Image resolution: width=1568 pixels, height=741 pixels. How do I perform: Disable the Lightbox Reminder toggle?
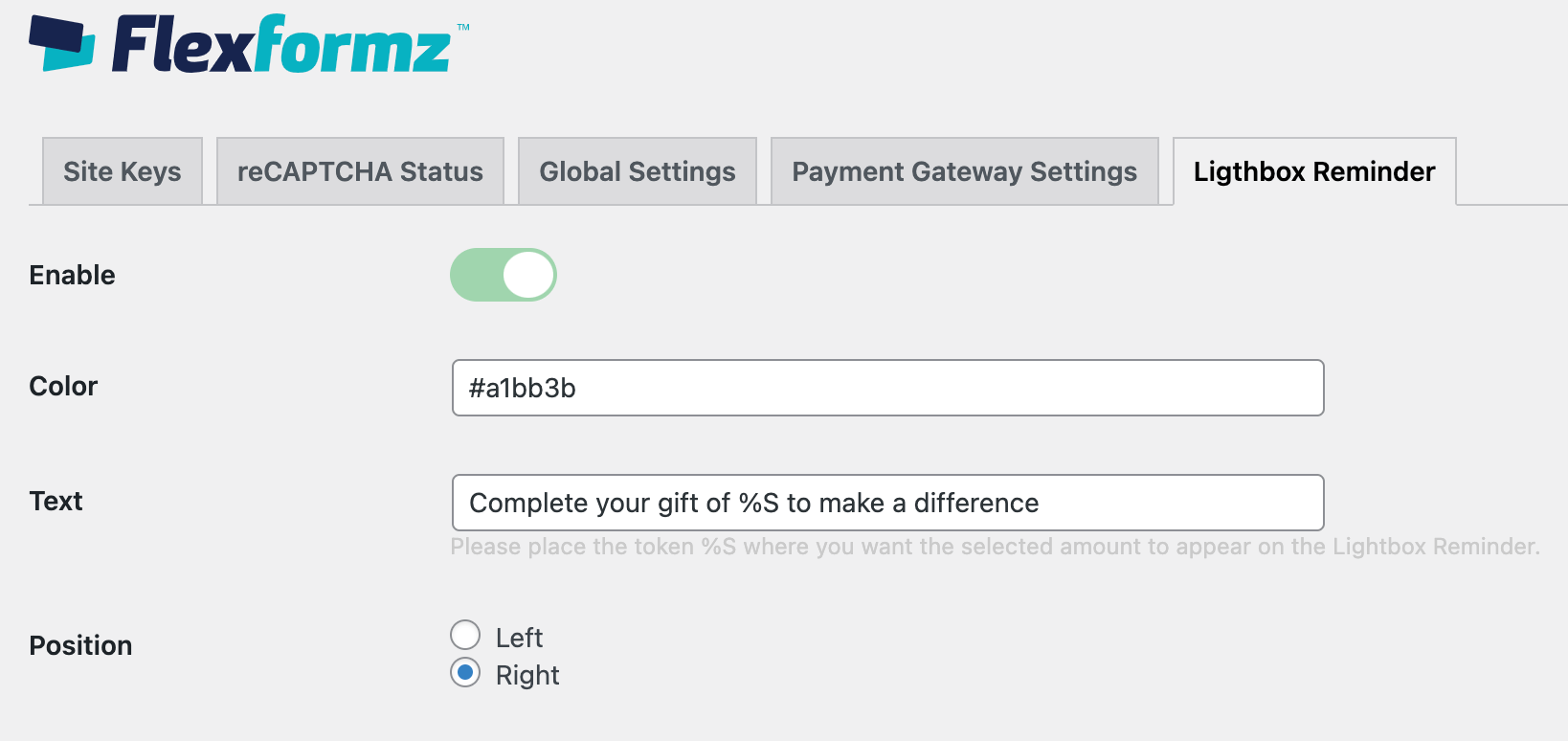click(x=504, y=275)
